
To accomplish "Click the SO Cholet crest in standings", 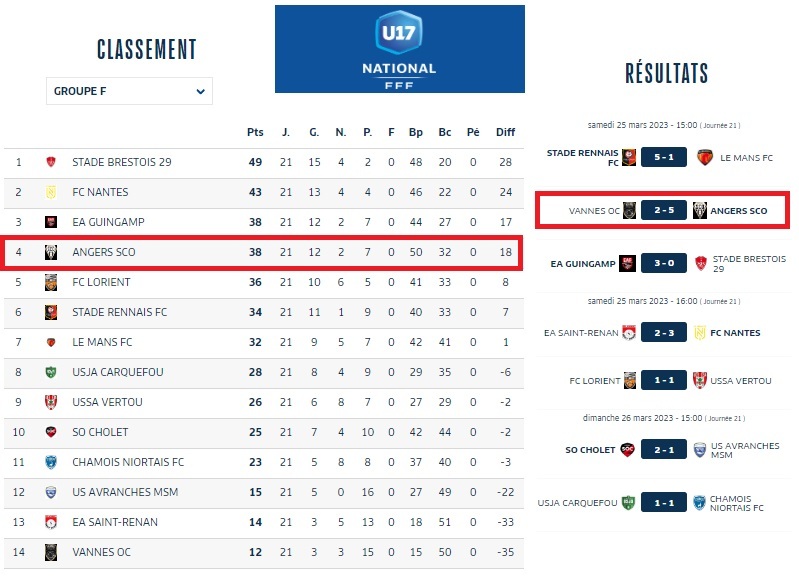I will 51,432.
